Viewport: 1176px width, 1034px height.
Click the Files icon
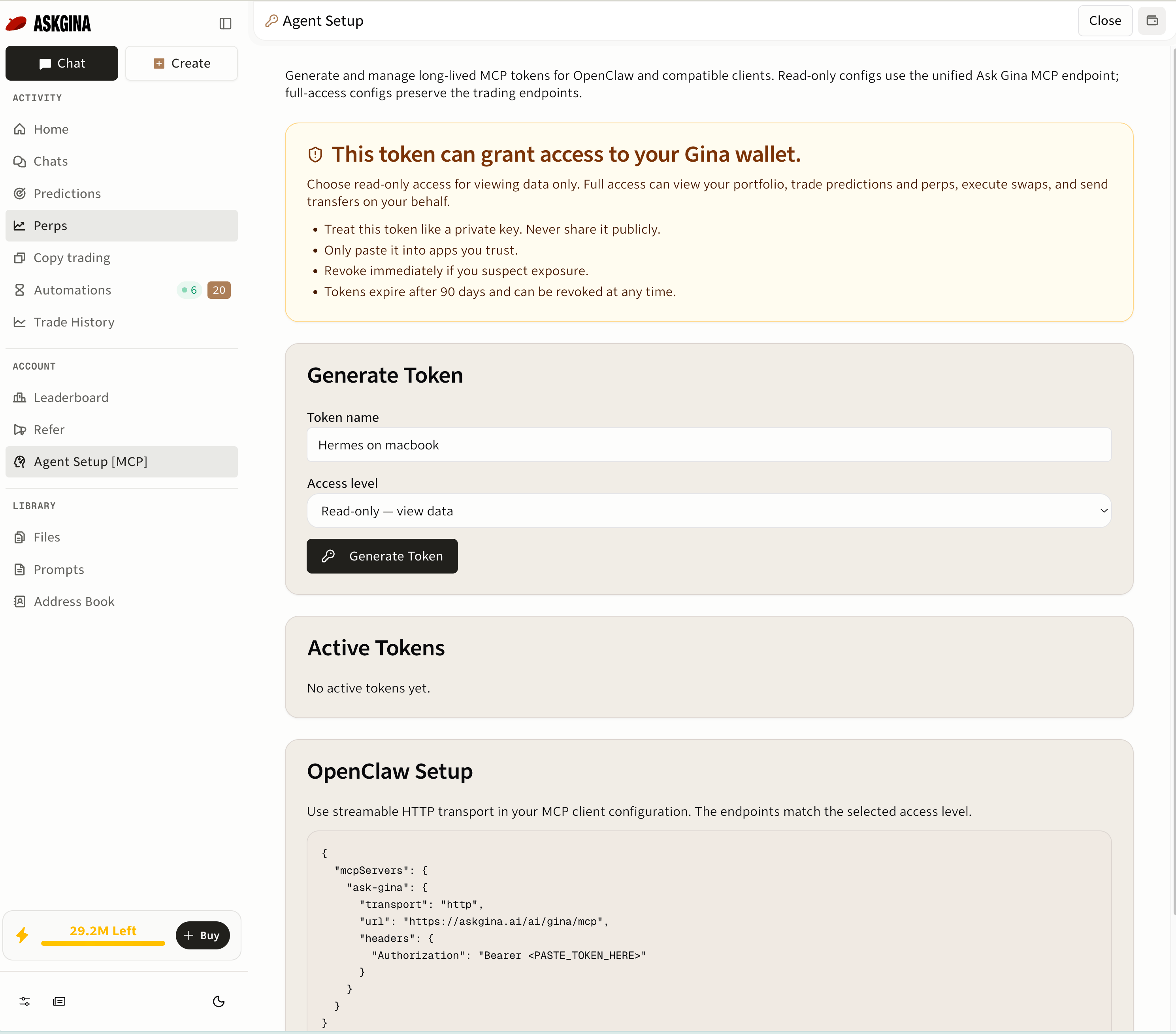coord(20,537)
